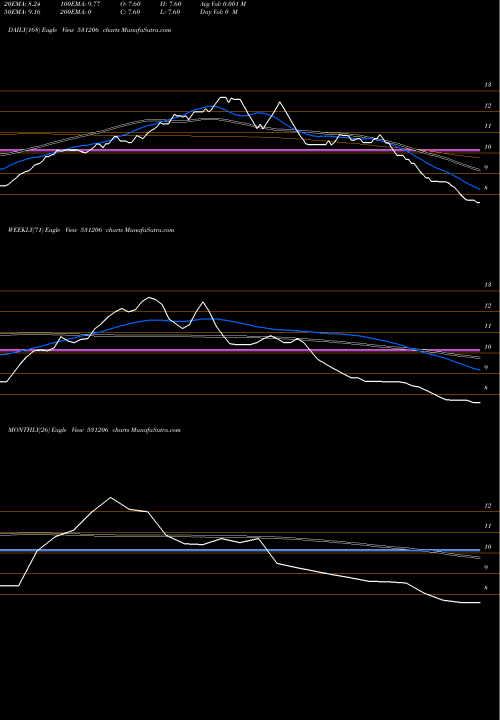The image size is (500, 720).
Task: Click axis label 9 on daily chart
Action: (x=486, y=168)
